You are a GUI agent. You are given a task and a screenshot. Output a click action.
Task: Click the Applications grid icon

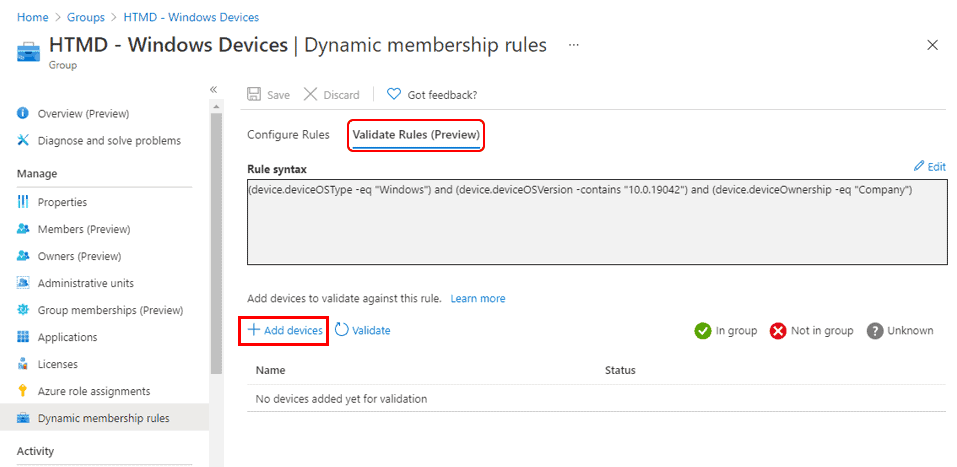pyautogui.click(x=23, y=337)
